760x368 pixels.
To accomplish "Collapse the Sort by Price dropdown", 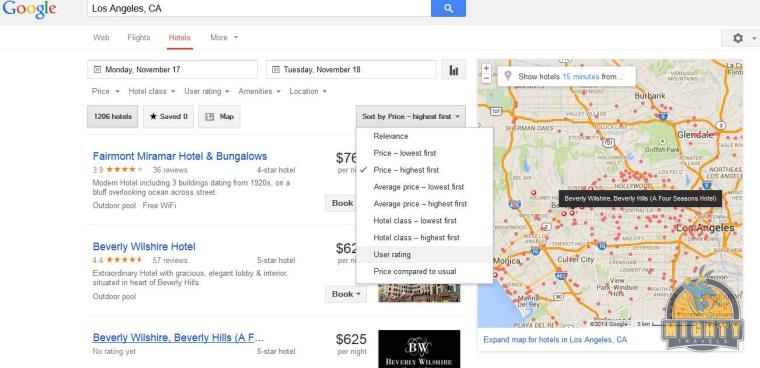I will (x=411, y=117).
